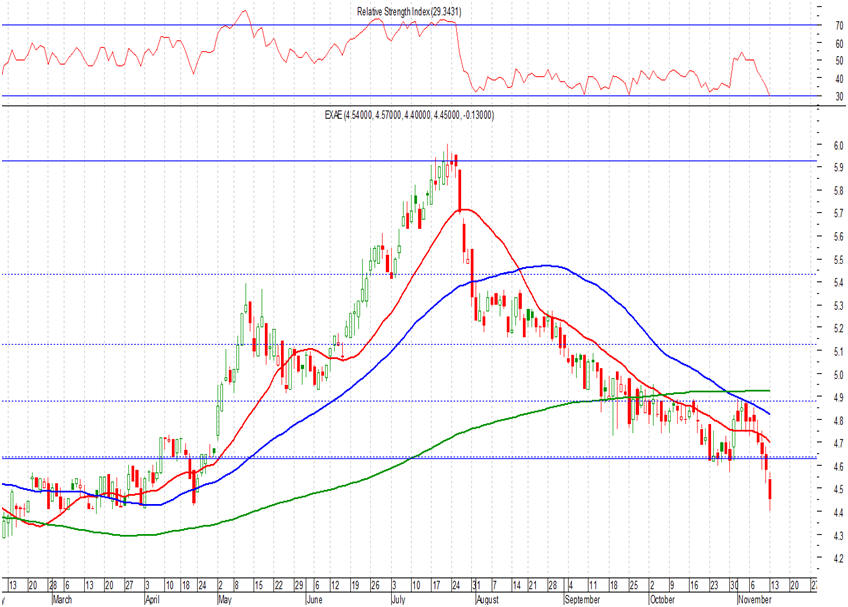
Task: Click the Relative Strength Index title text
Action: [409, 11]
